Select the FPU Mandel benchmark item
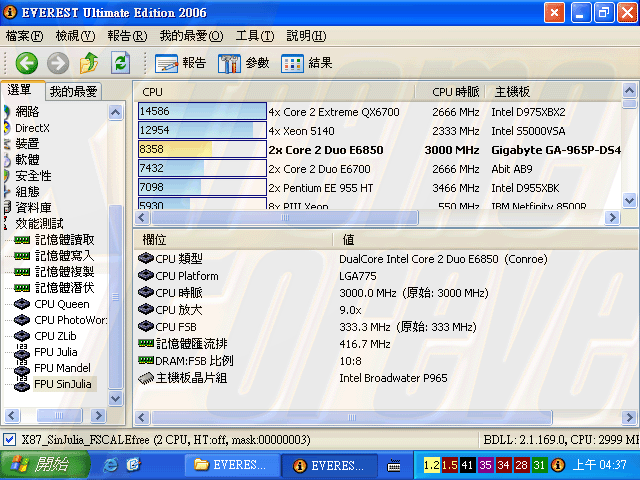Screen dimensions: 640x480 [62, 368]
